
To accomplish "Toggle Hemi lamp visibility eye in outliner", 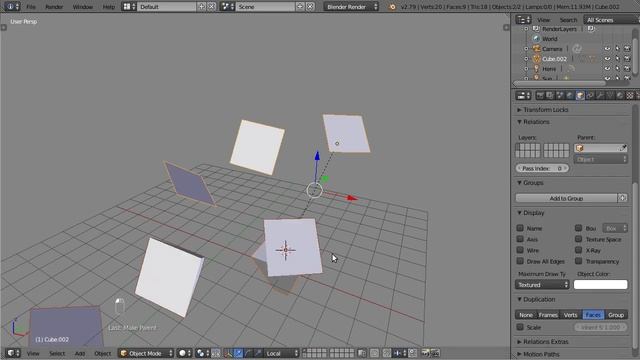I will [607, 69].
